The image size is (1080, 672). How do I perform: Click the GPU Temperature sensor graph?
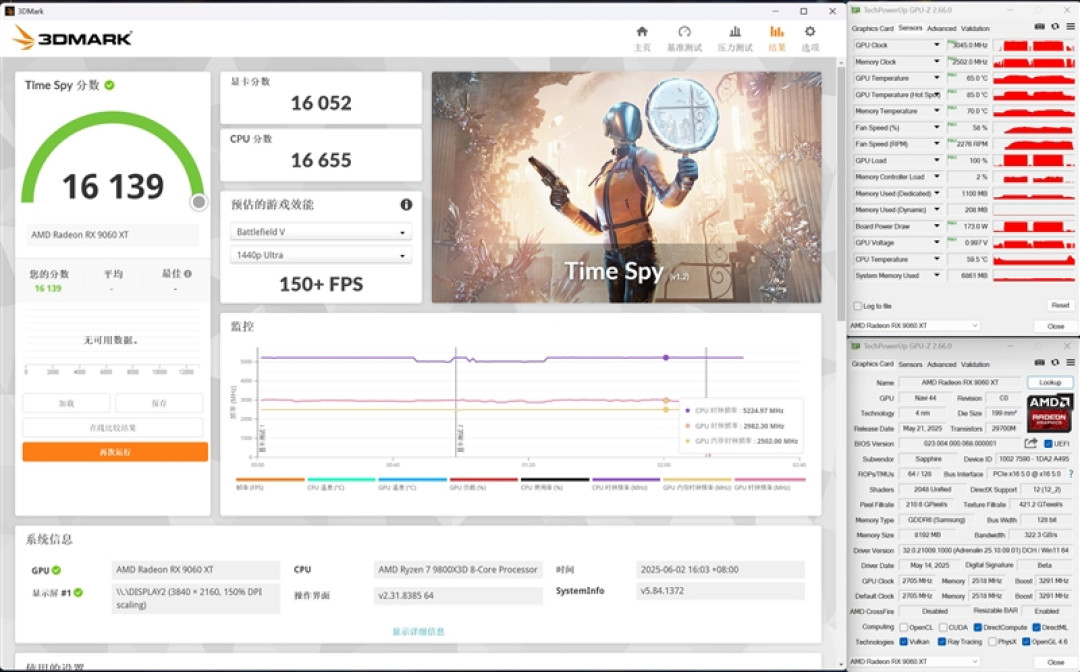click(1034, 78)
